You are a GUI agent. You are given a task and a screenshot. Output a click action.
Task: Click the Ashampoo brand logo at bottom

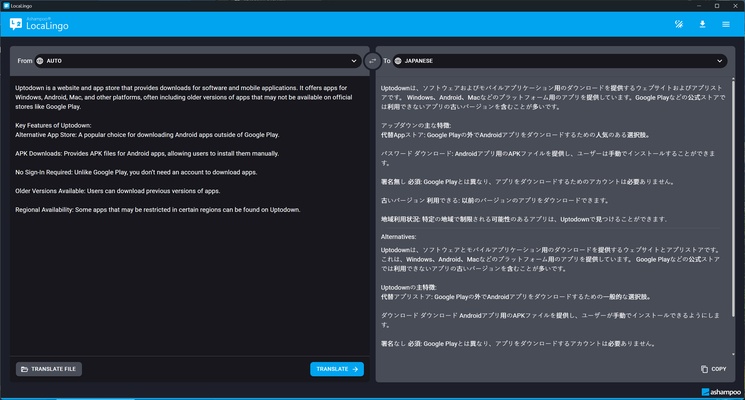[719, 391]
